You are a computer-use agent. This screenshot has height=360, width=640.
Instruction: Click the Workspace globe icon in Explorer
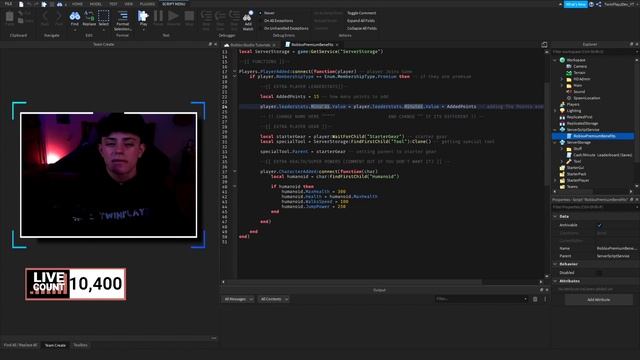[562, 60]
